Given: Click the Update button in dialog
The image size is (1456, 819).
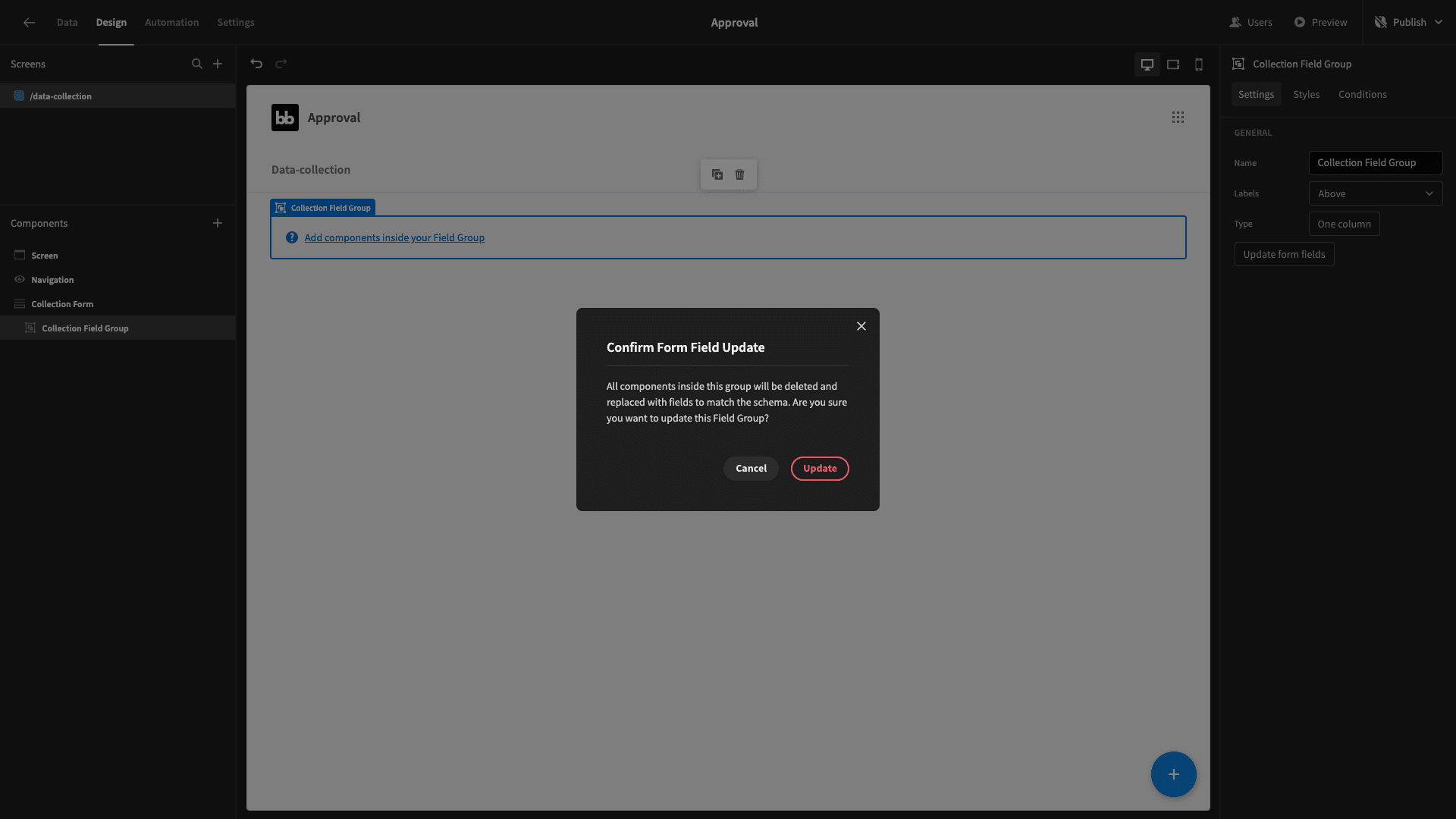Looking at the screenshot, I should (819, 468).
